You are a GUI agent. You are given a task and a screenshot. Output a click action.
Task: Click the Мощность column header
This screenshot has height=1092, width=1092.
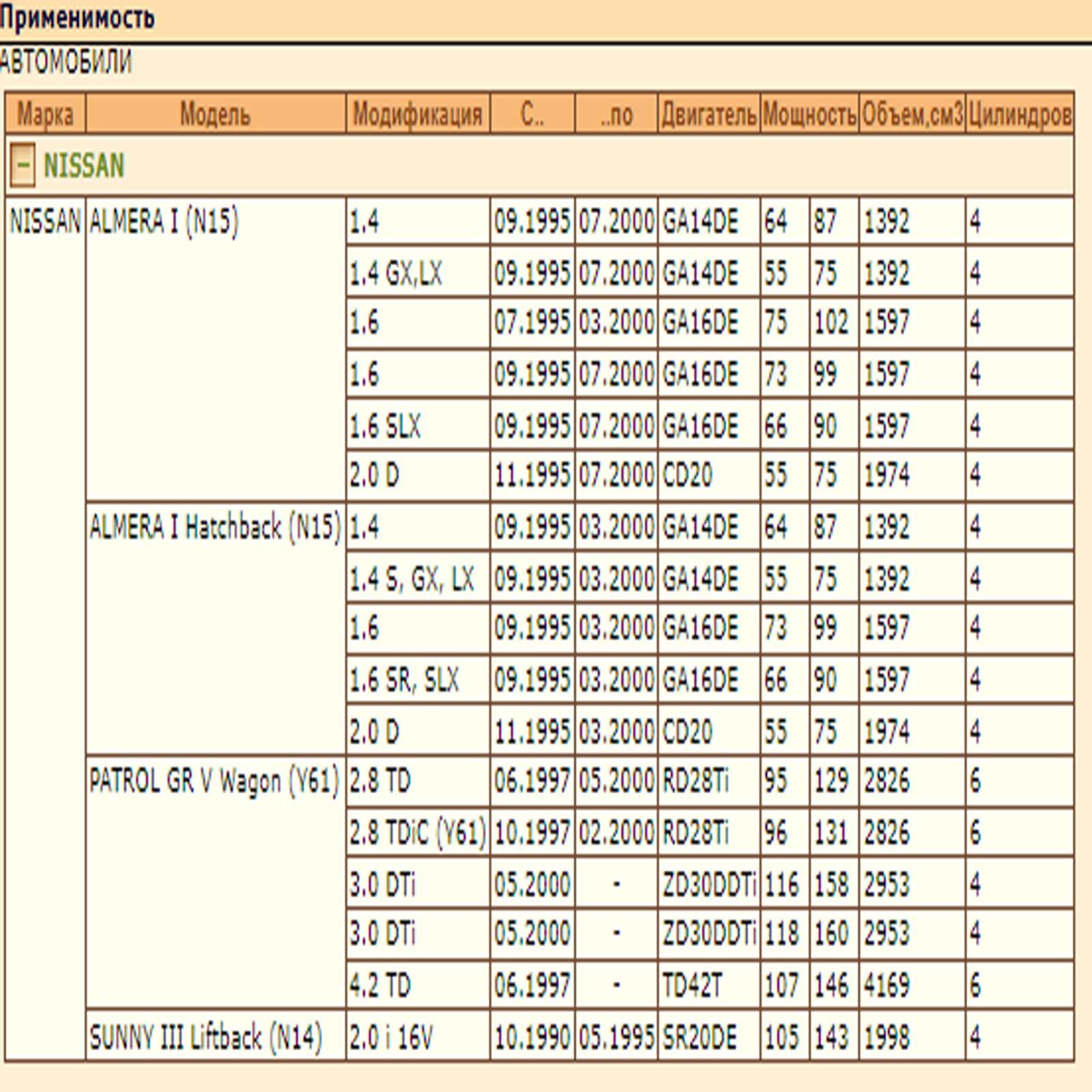(x=809, y=114)
